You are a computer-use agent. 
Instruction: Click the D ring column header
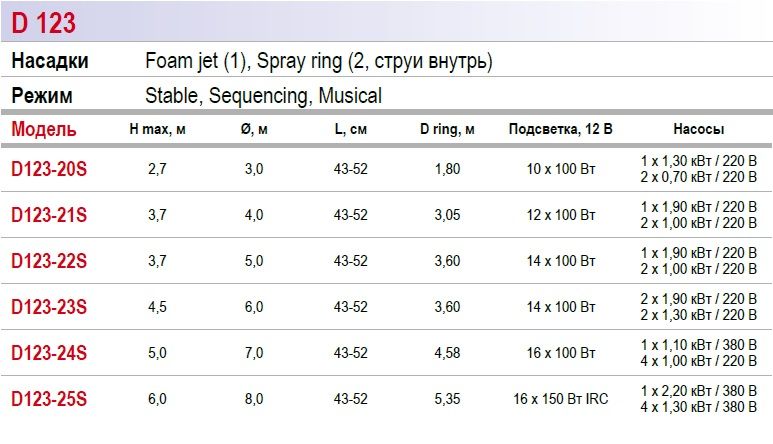[447, 130]
